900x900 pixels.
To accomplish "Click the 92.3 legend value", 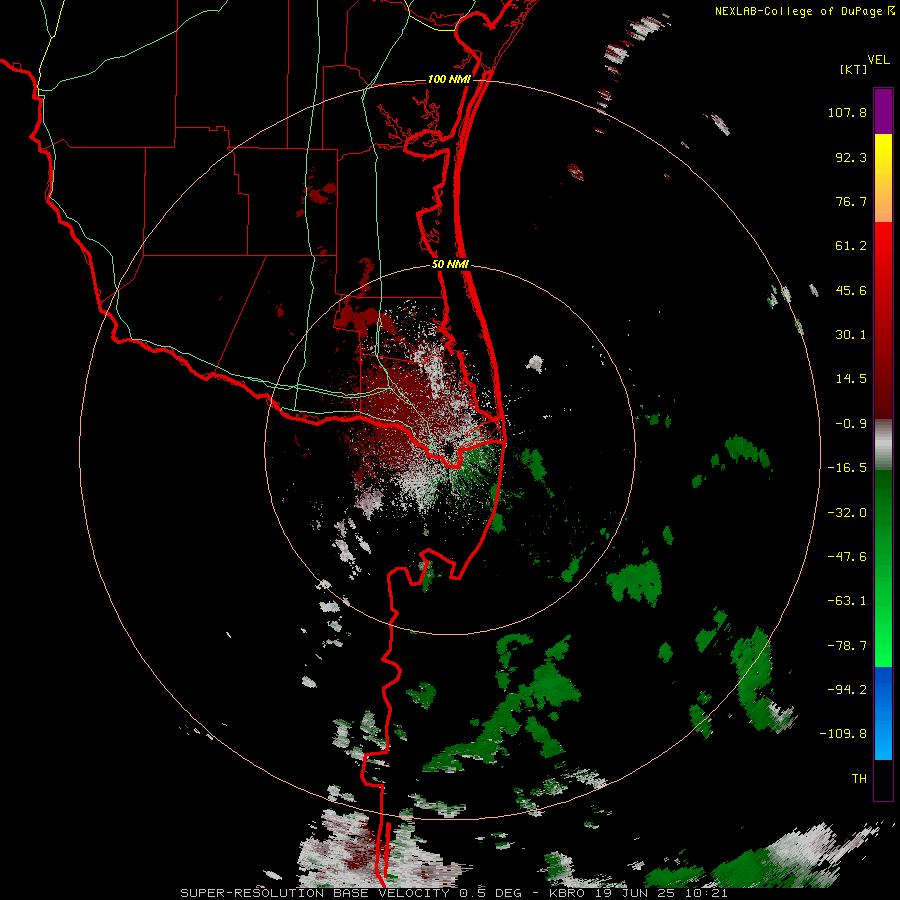I will click(851, 157).
